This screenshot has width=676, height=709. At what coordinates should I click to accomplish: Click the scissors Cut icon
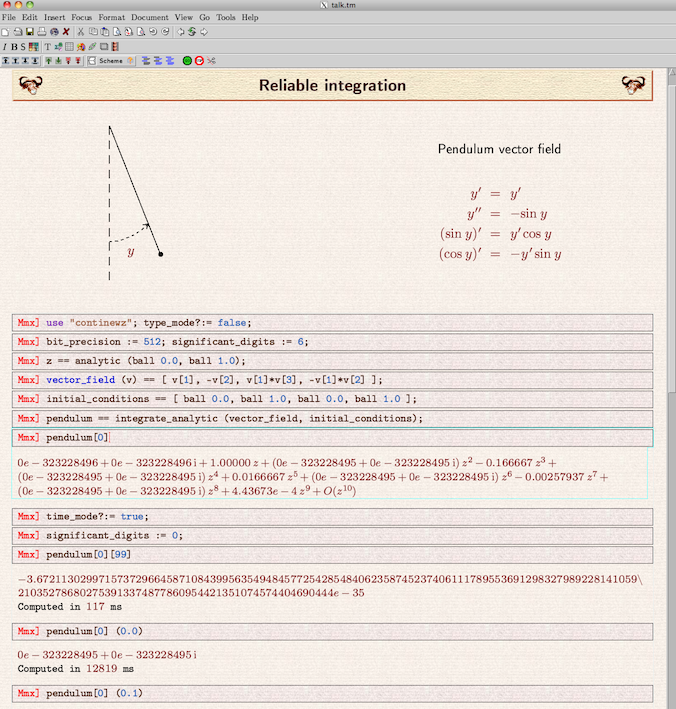(81, 32)
